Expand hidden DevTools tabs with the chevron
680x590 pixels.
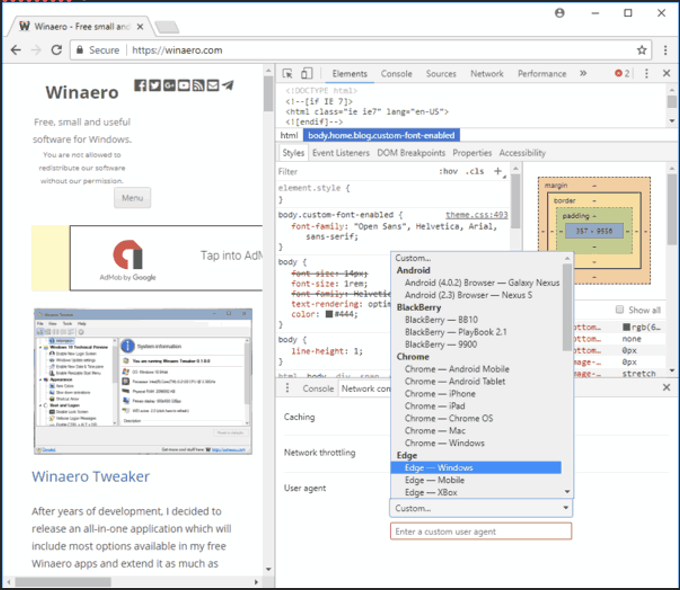click(585, 74)
